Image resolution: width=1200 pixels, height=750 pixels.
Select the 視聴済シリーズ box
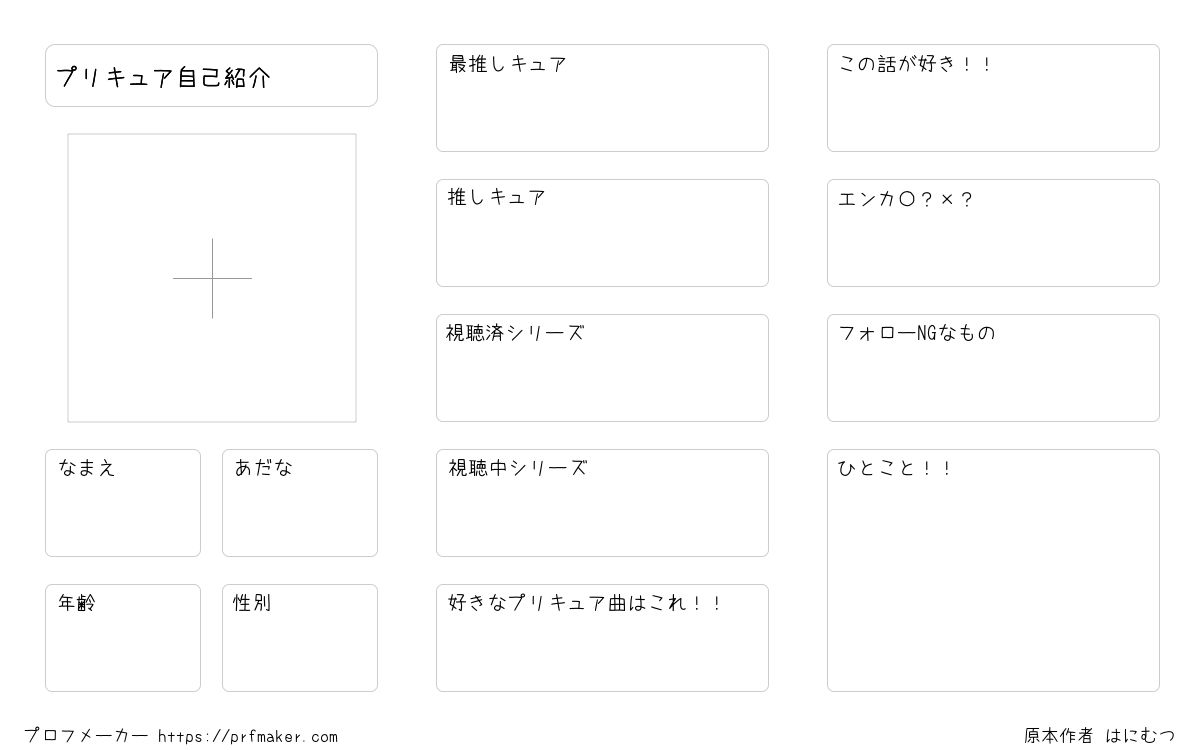(602, 368)
